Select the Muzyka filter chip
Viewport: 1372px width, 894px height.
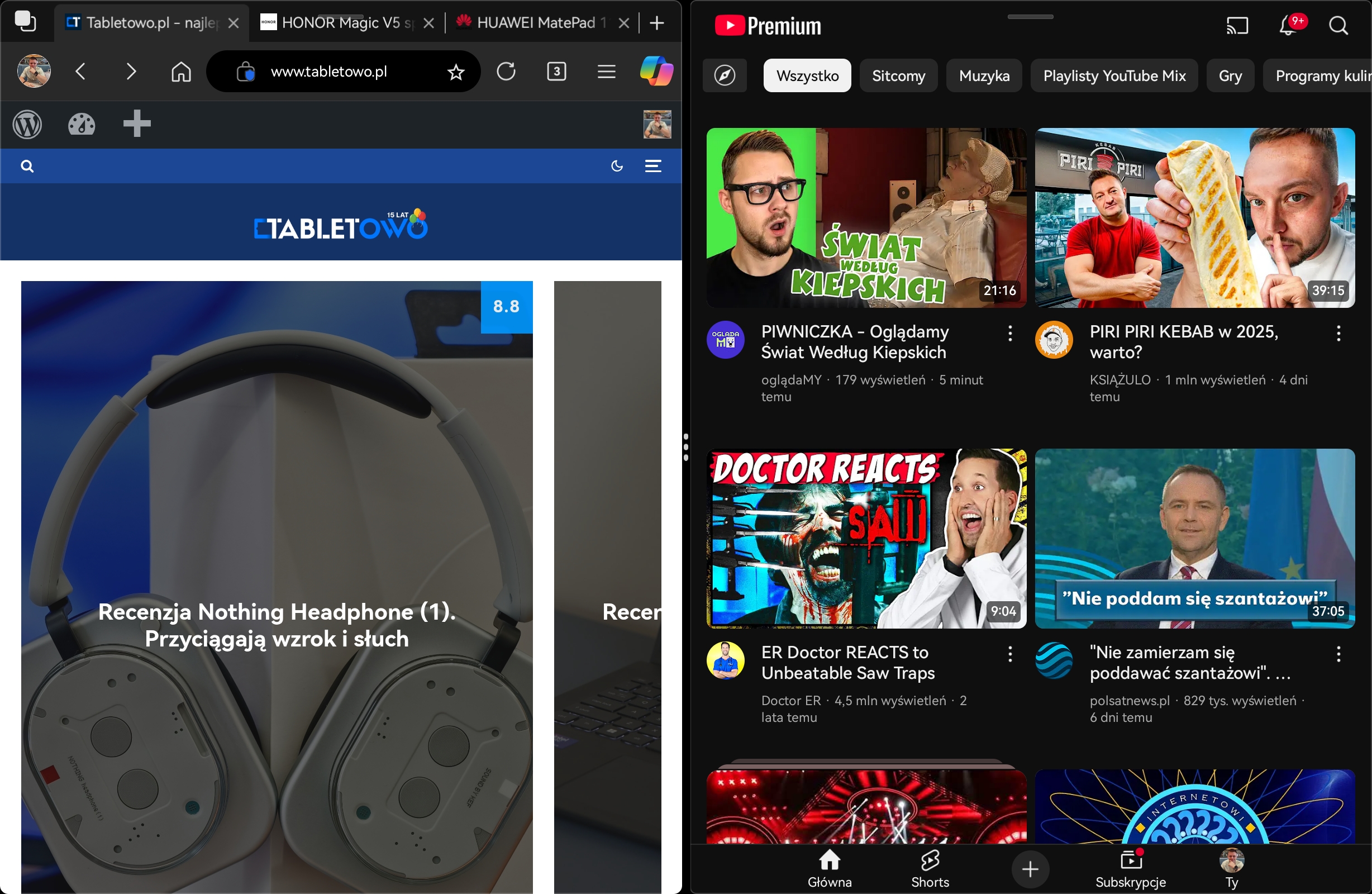point(984,75)
